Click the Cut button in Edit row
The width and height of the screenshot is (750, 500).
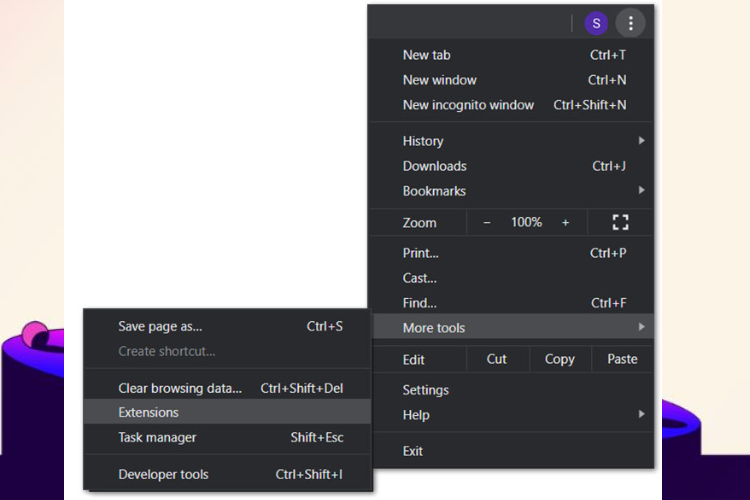click(496, 359)
